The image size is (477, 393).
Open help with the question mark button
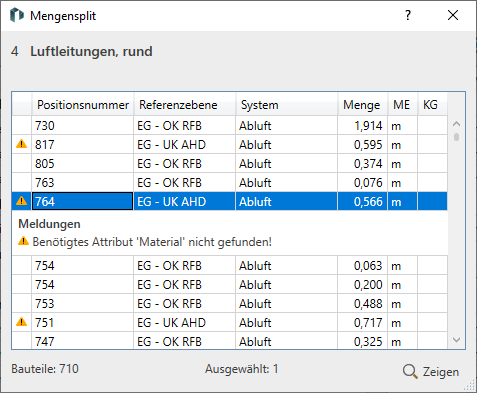[408, 15]
